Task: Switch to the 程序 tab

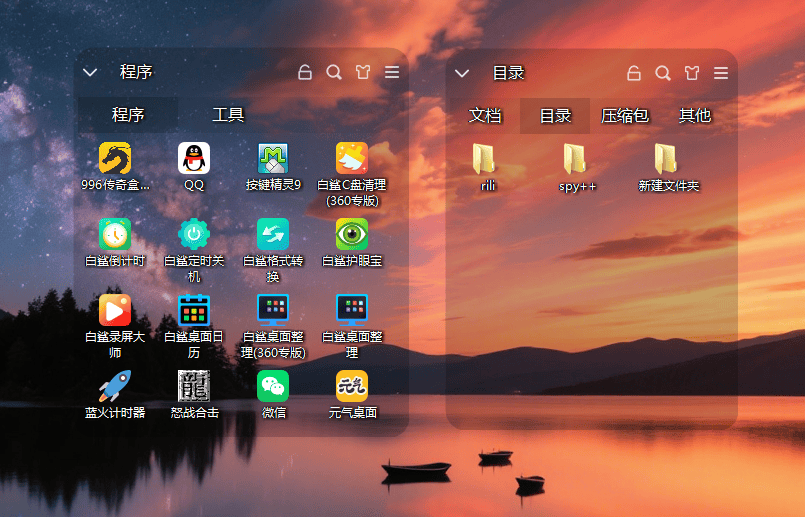Action: (128, 114)
